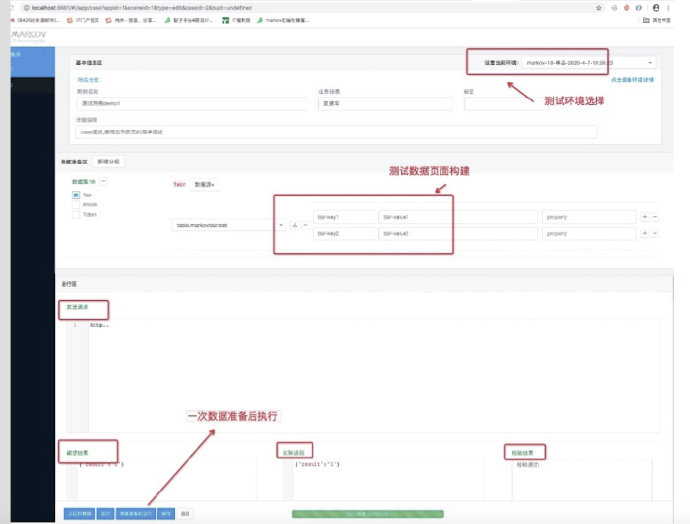Click the tair-value1 field

coord(458,217)
